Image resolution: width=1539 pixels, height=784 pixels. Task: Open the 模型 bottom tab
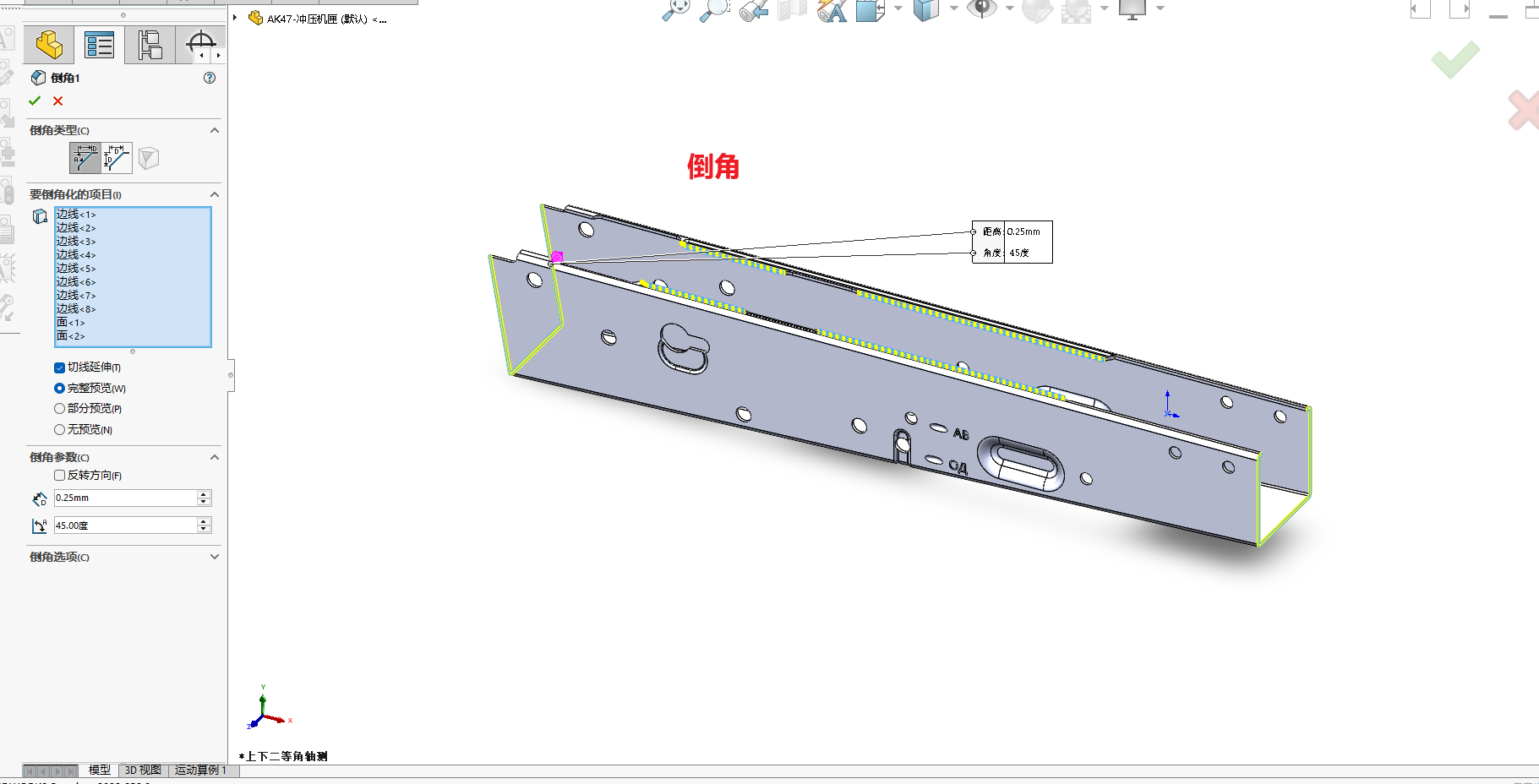click(100, 770)
